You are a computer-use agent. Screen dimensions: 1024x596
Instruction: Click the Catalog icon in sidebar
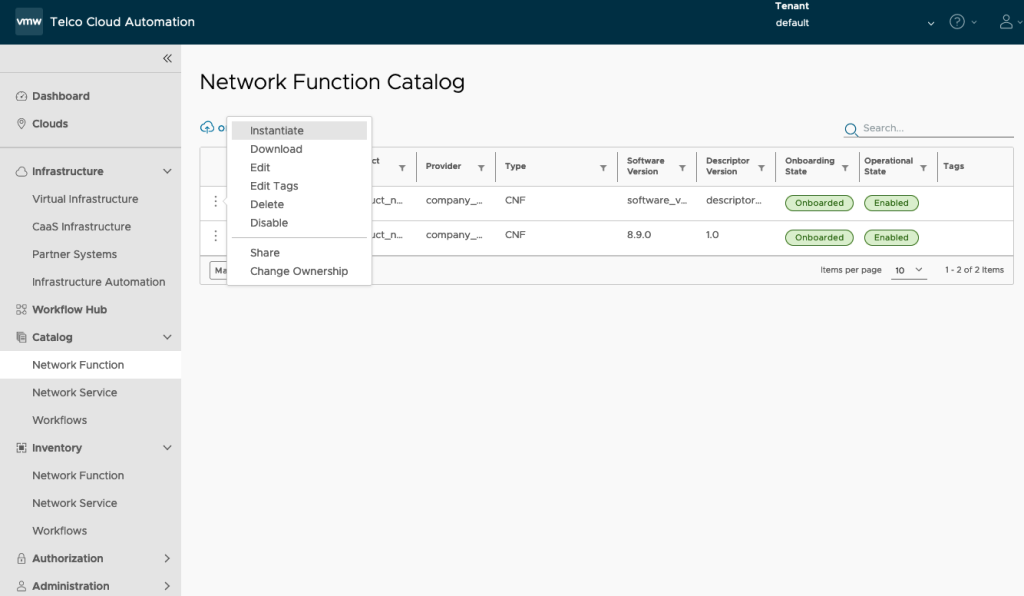coord(21,337)
